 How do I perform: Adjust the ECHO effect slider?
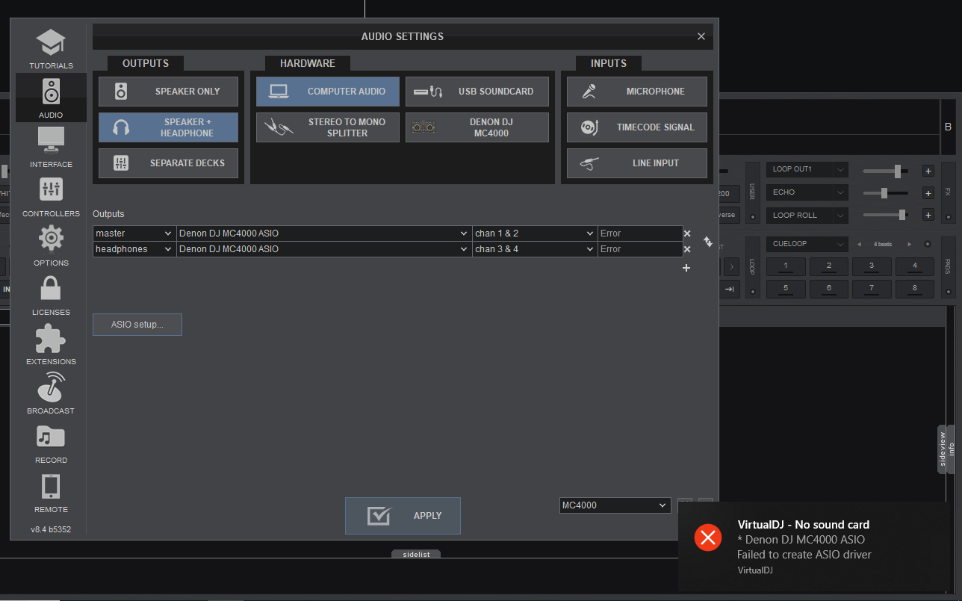click(886, 193)
